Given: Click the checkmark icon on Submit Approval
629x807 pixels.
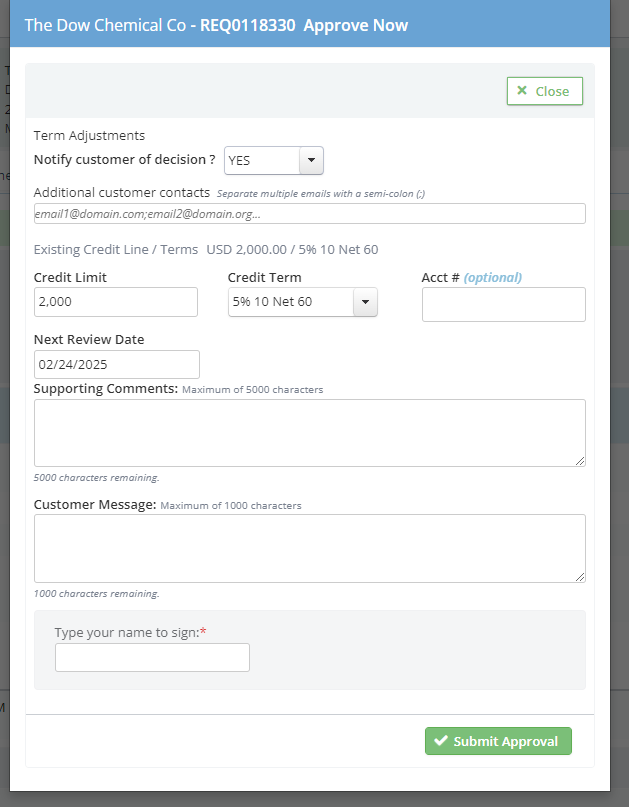Looking at the screenshot, I should (441, 741).
